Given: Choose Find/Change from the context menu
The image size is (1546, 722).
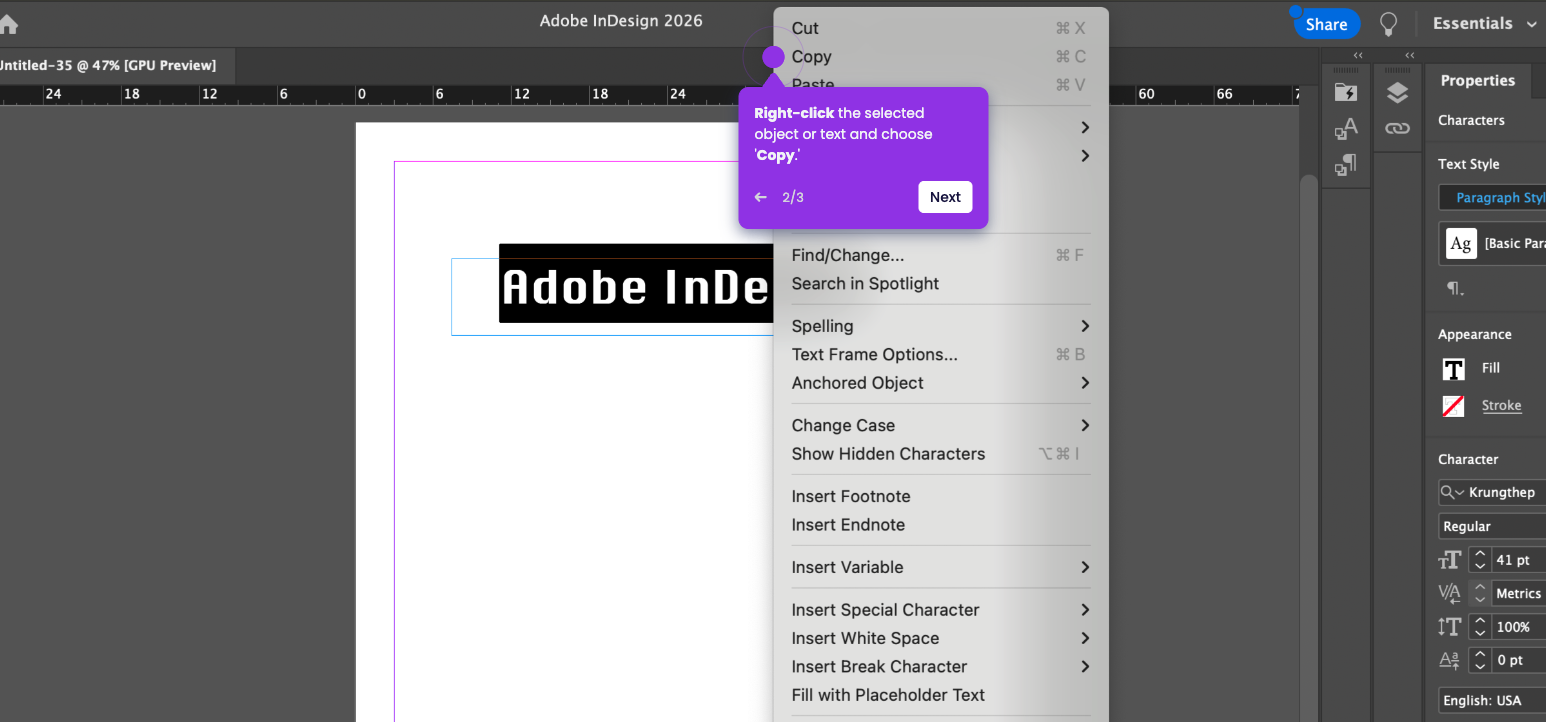Looking at the screenshot, I should point(940,255).
